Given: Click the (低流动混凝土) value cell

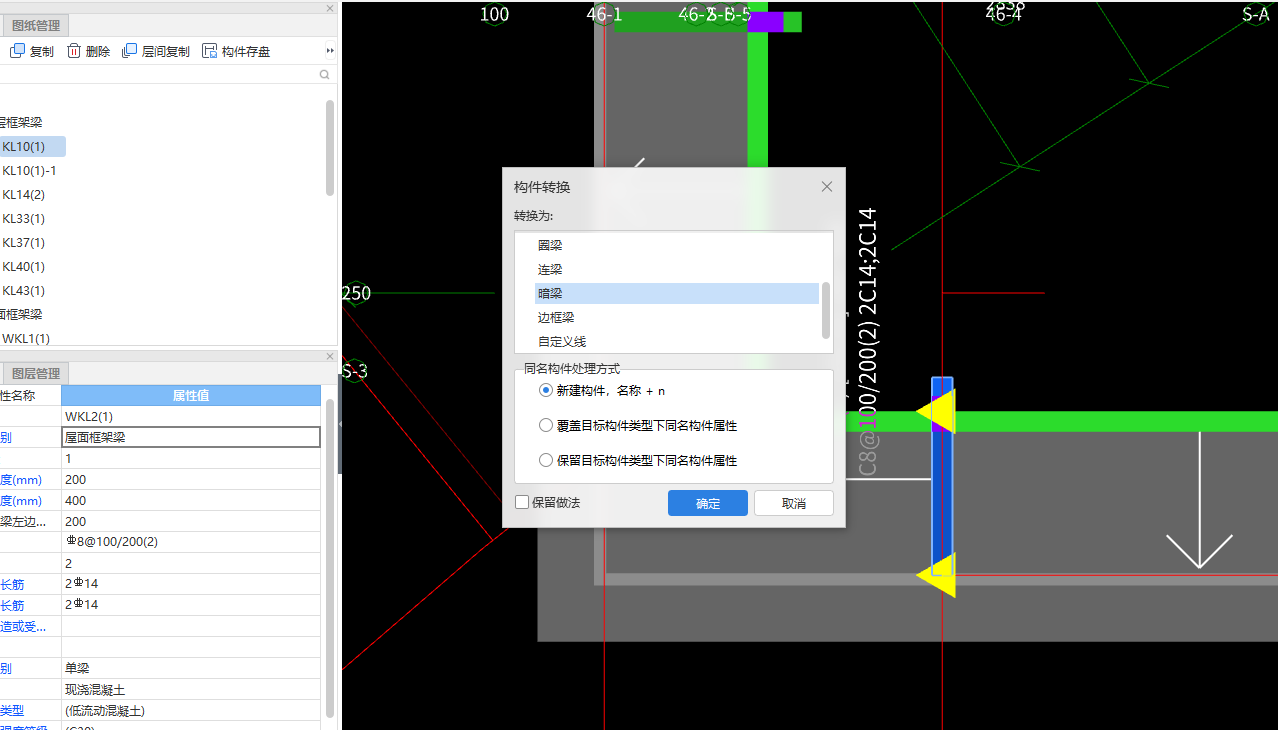Looking at the screenshot, I should click(x=190, y=710).
